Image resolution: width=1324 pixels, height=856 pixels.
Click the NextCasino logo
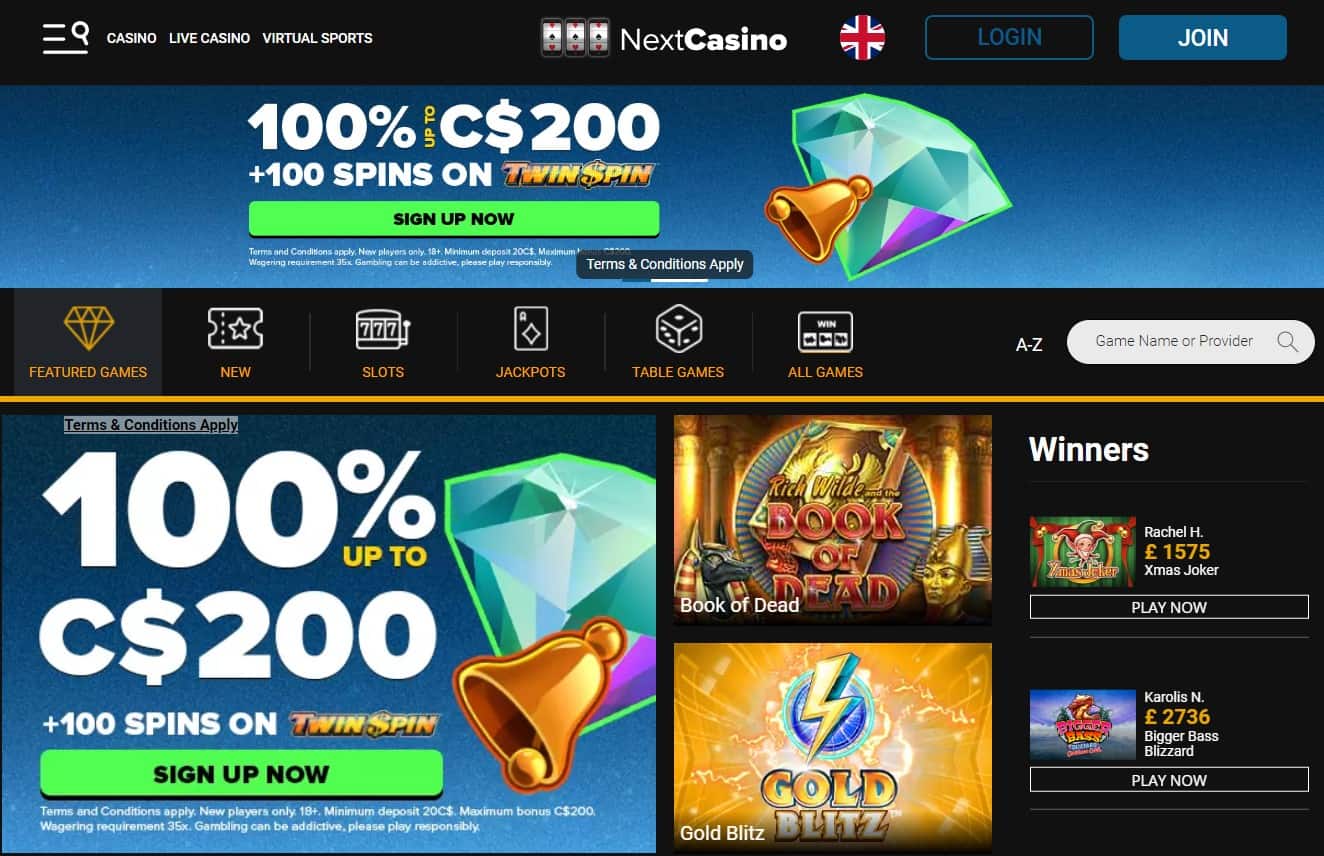(x=664, y=38)
